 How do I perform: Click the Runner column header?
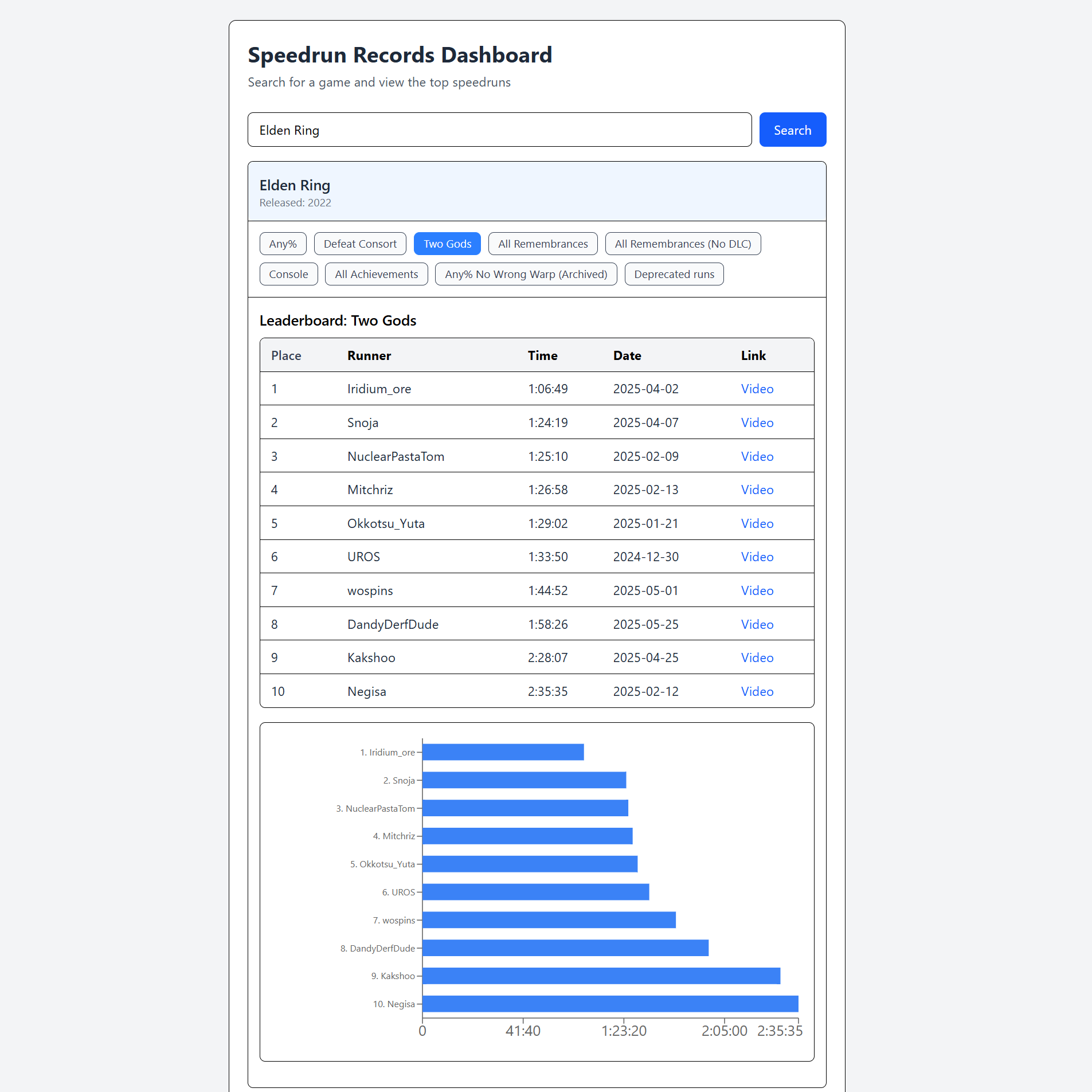[x=369, y=355]
